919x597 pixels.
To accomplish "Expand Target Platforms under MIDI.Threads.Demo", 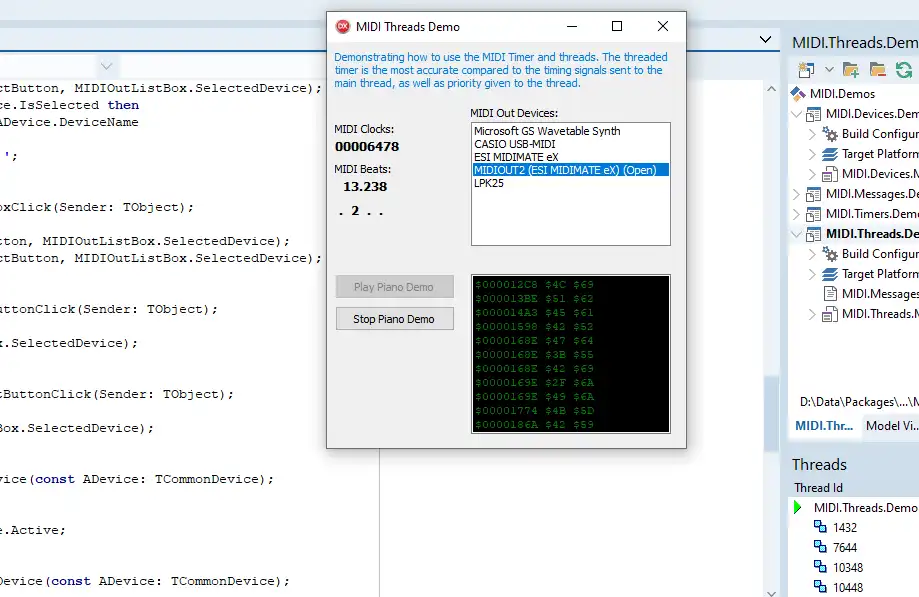I will click(812, 274).
